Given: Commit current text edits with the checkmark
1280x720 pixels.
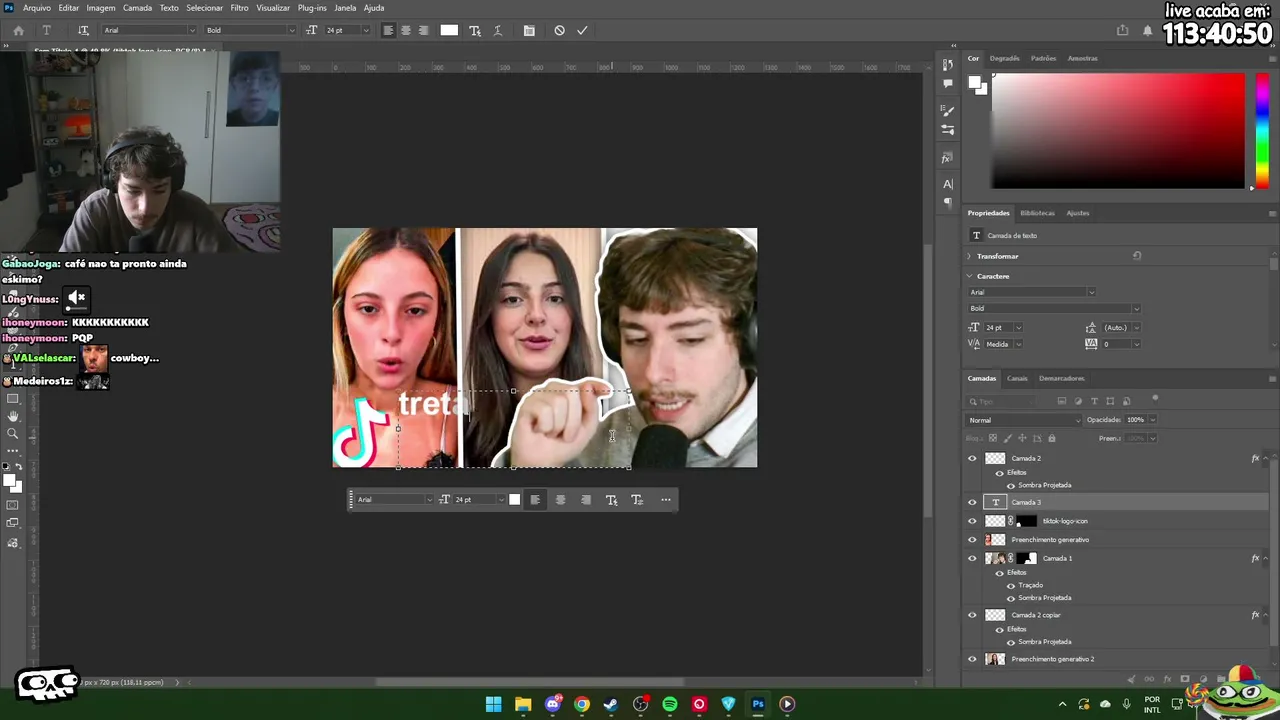Looking at the screenshot, I should click(582, 30).
